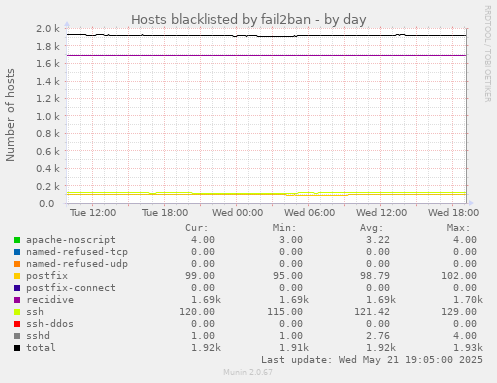Click the ssh-ddos red legend swatch
The image size is (497, 383).
tap(17, 324)
